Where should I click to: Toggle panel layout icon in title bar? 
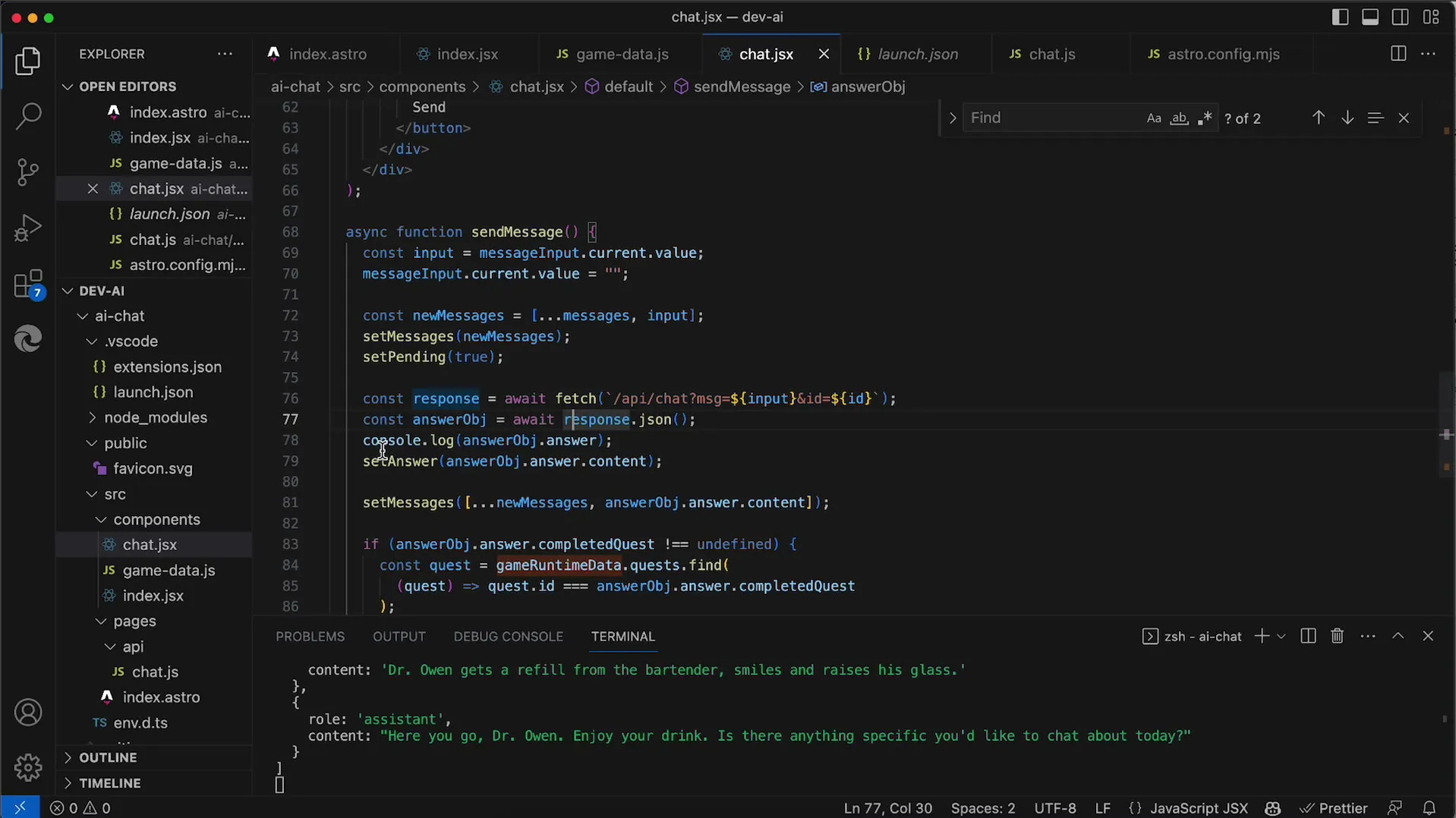[x=1370, y=17]
